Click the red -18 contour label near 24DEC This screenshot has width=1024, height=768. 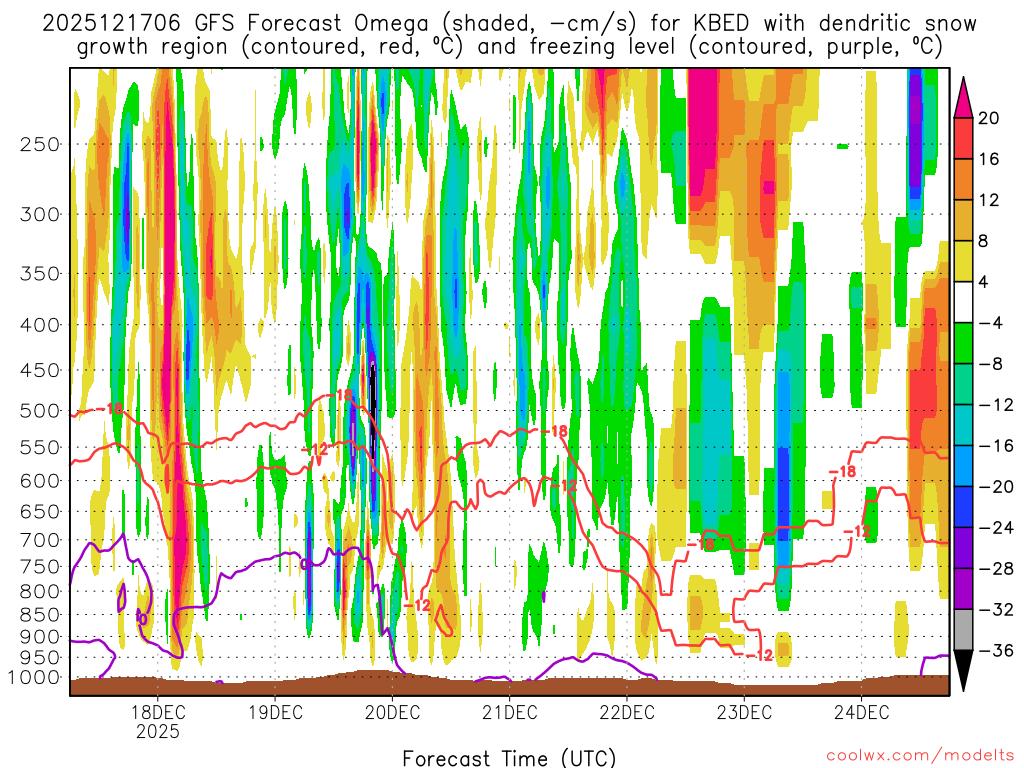pyautogui.click(x=842, y=472)
